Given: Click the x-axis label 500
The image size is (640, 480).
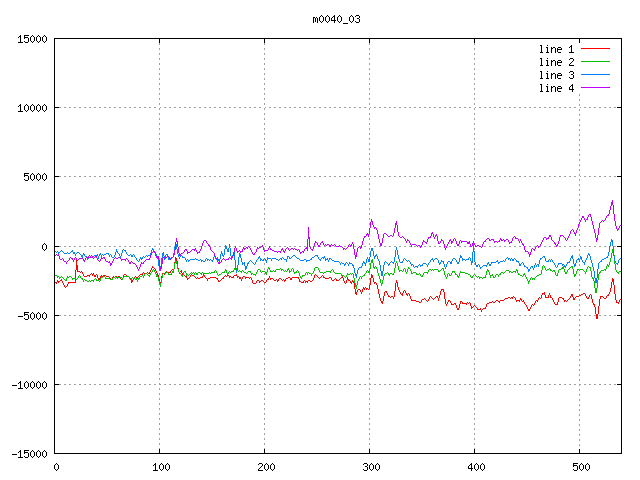Looking at the screenshot, I should coord(581,467).
